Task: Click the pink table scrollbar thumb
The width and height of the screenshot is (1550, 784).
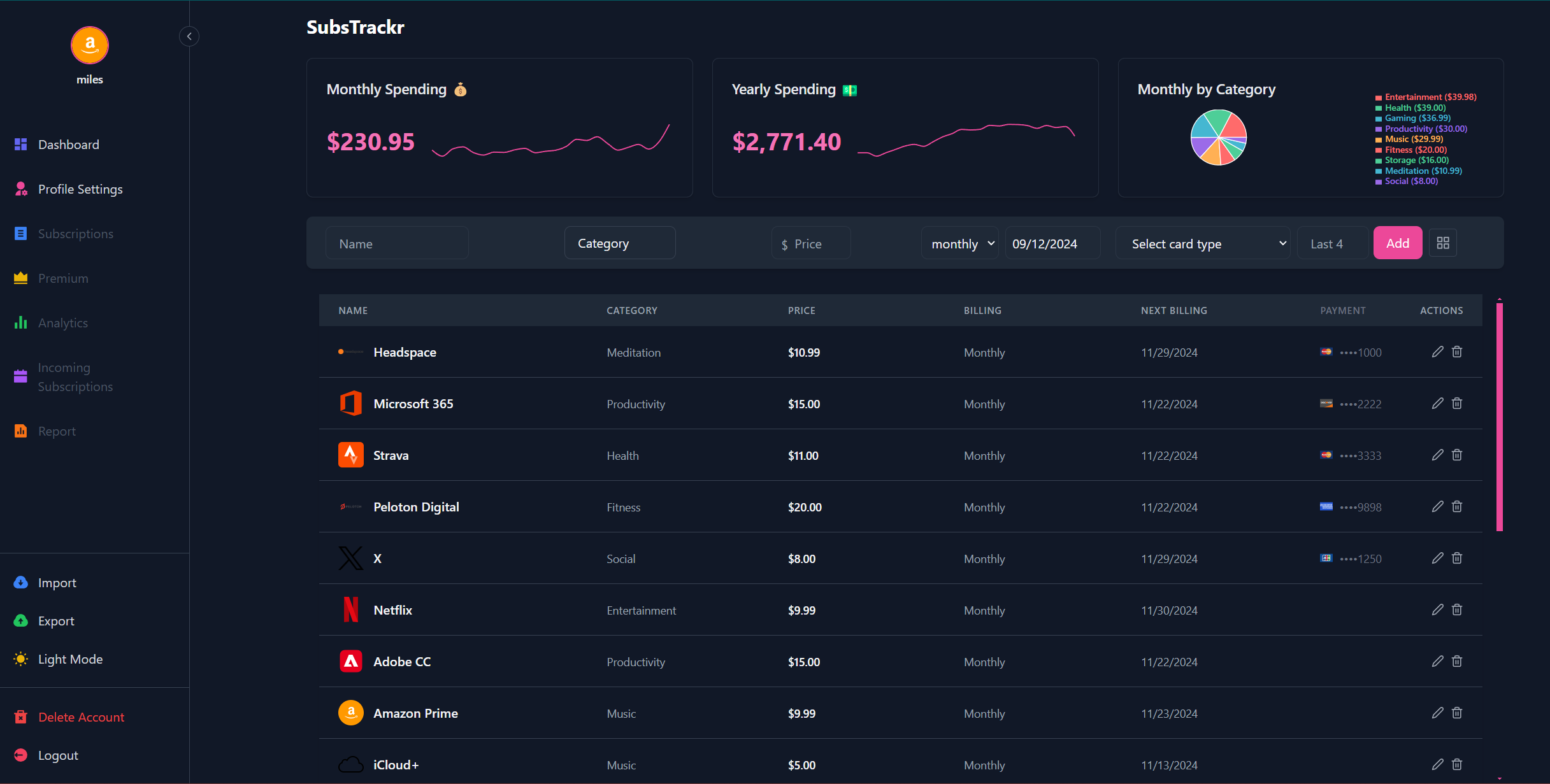Action: pos(1500,417)
